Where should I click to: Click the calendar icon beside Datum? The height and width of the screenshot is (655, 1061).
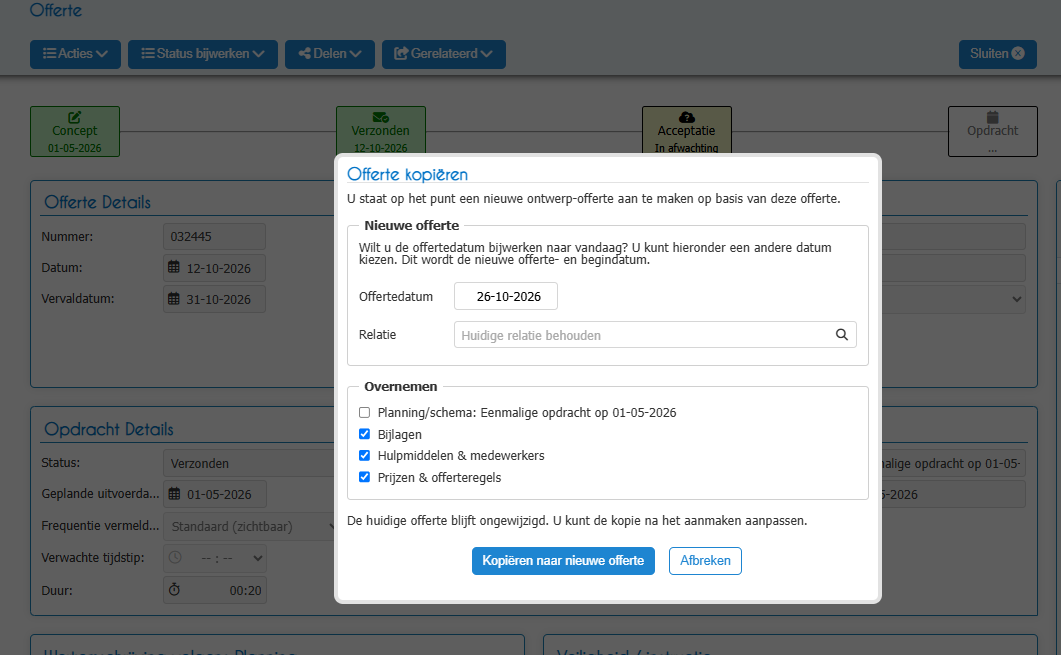point(174,267)
